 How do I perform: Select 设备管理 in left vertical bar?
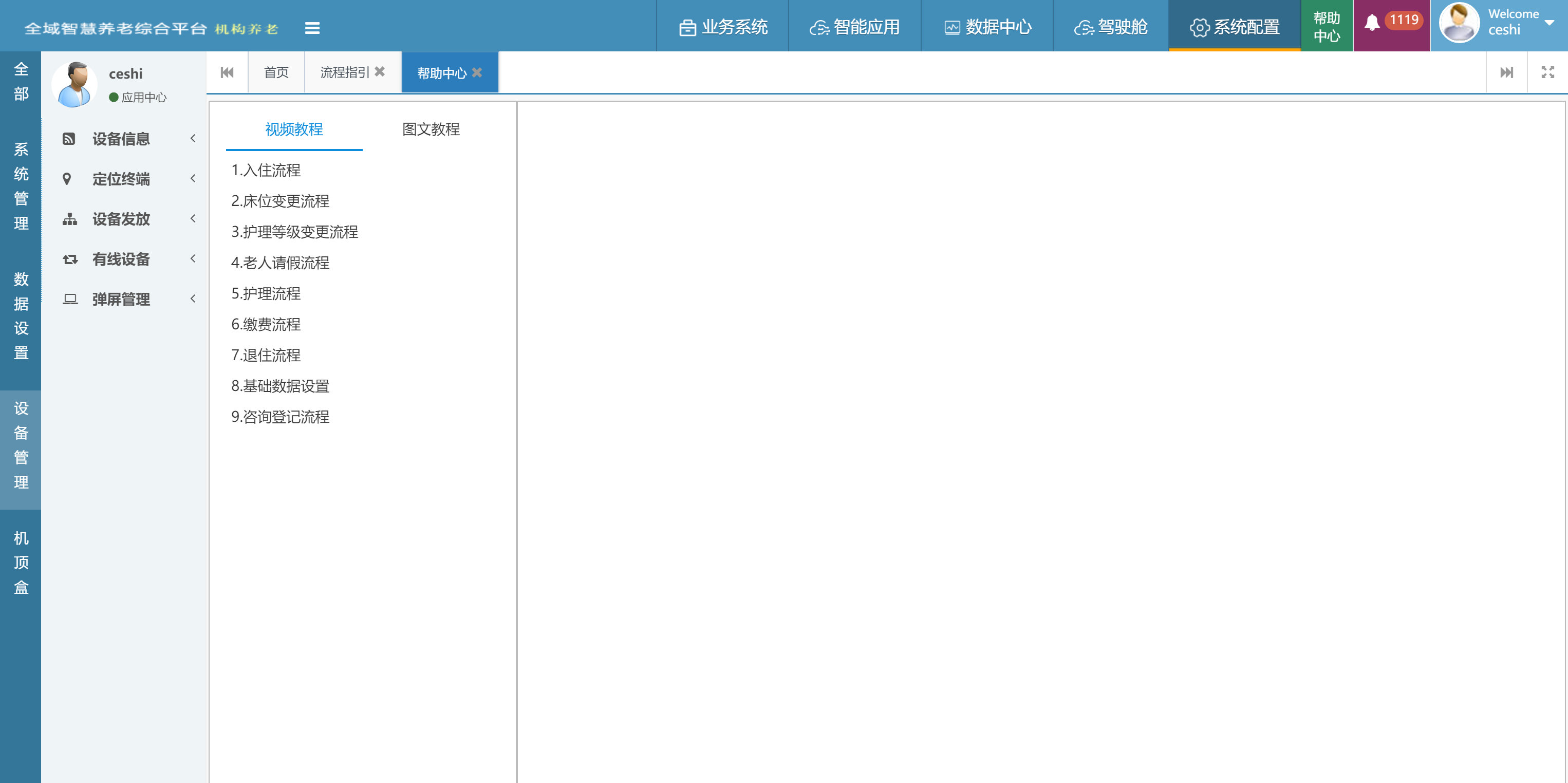coord(21,451)
